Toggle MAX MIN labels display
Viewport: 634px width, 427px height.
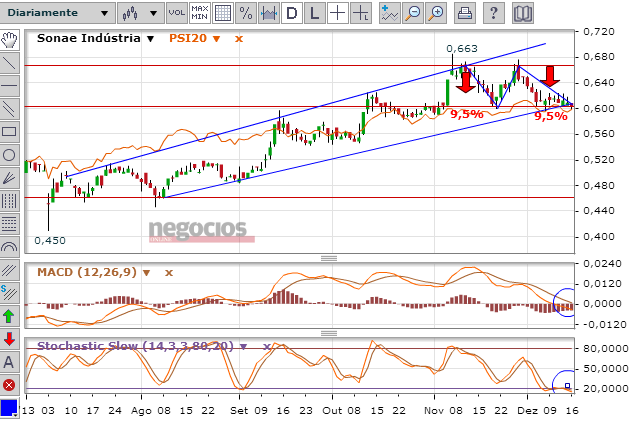coord(200,13)
